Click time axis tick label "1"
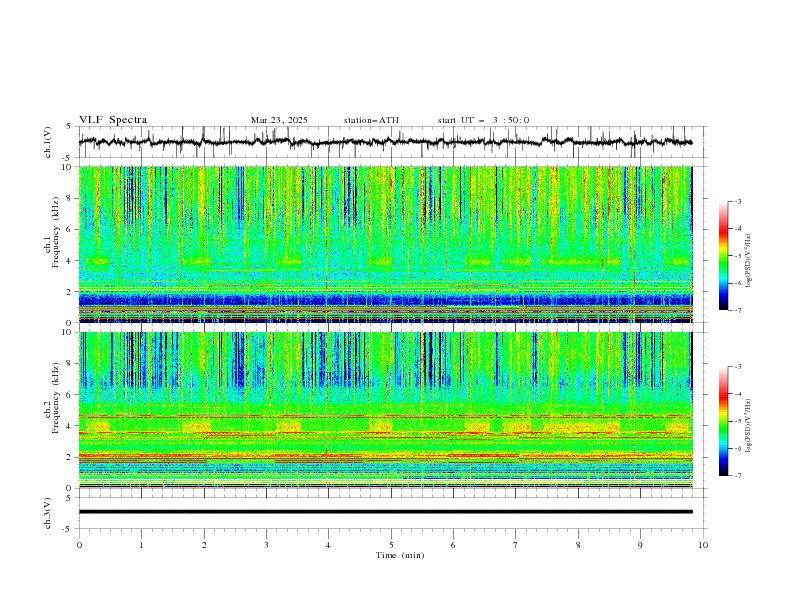The height and width of the screenshot is (612, 792). pos(141,545)
